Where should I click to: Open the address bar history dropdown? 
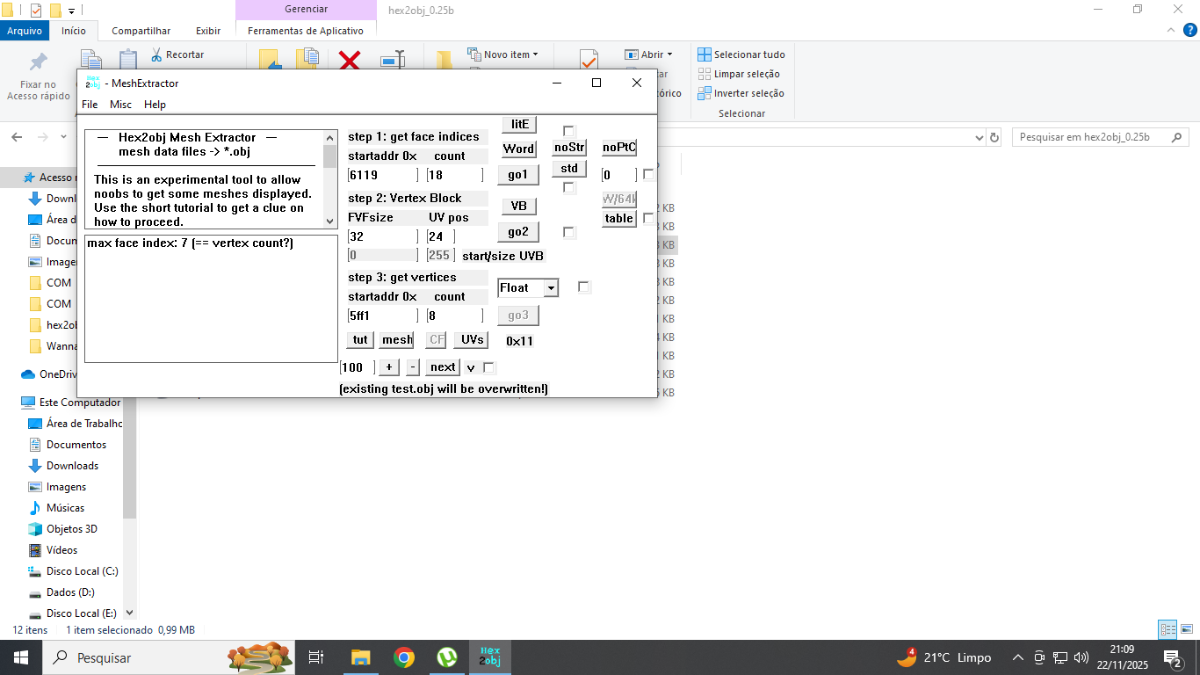(x=974, y=137)
